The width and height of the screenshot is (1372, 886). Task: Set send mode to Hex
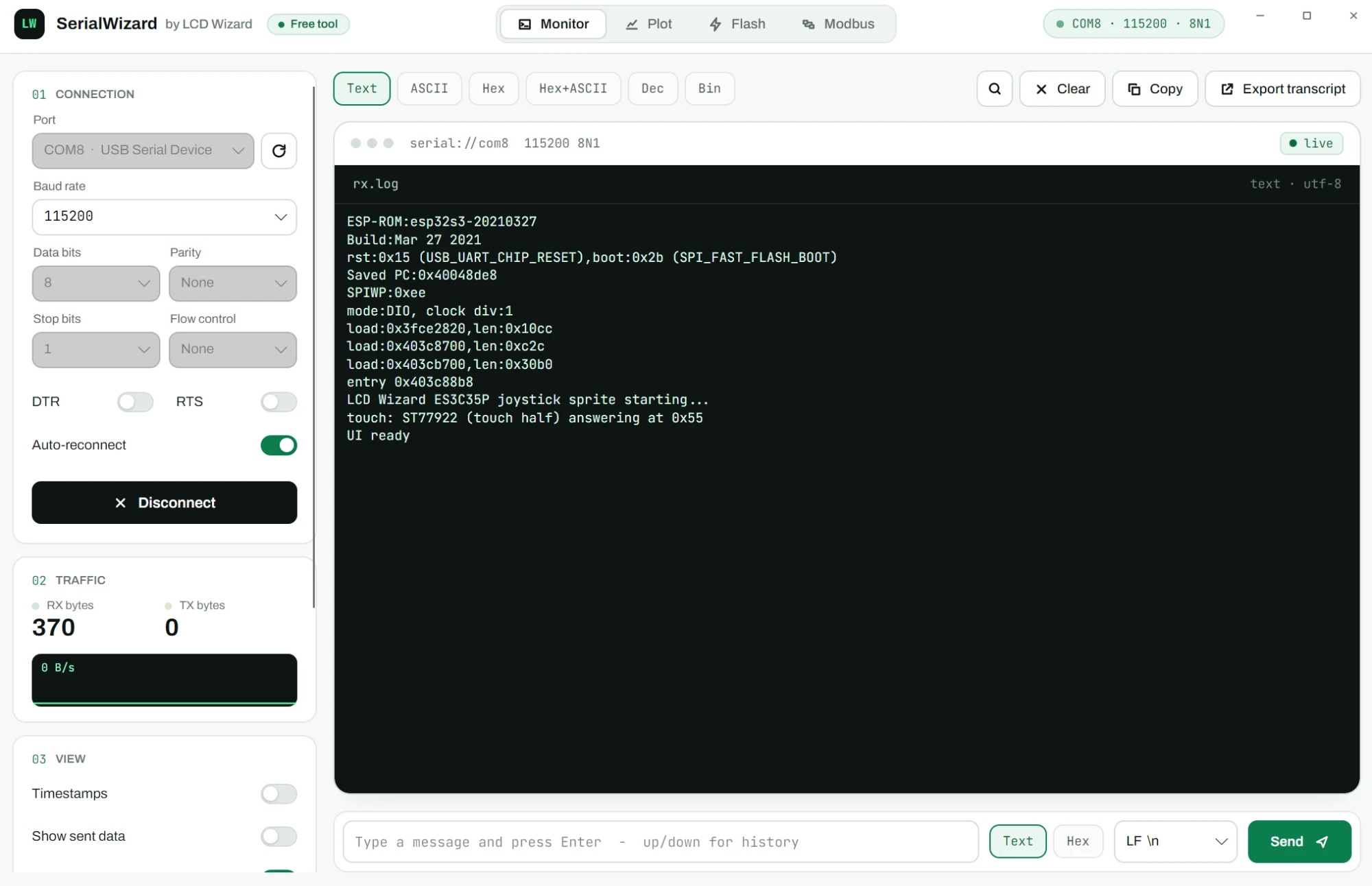click(1078, 841)
